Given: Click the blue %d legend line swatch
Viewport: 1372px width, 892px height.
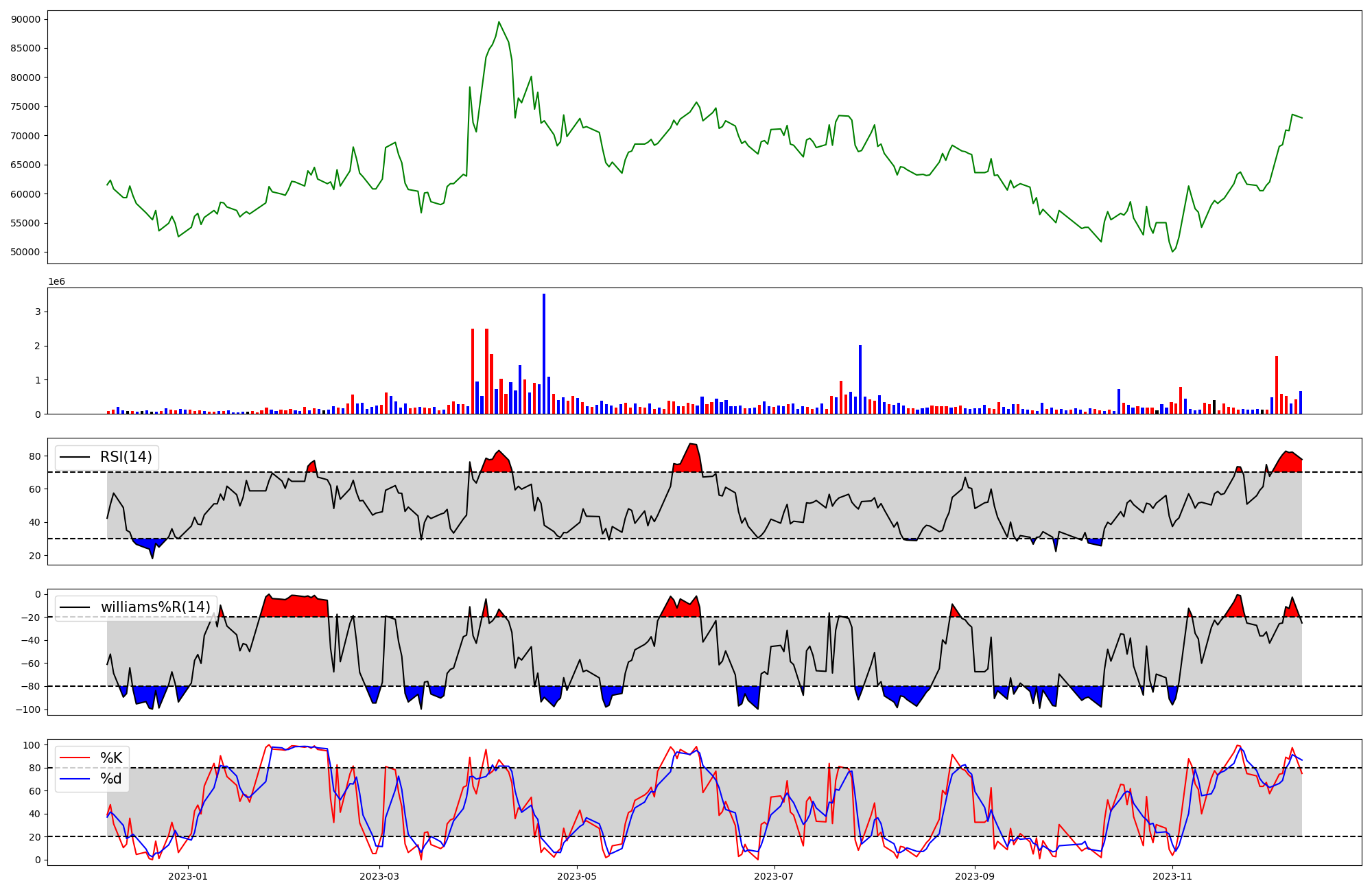Looking at the screenshot, I should (x=75, y=779).
